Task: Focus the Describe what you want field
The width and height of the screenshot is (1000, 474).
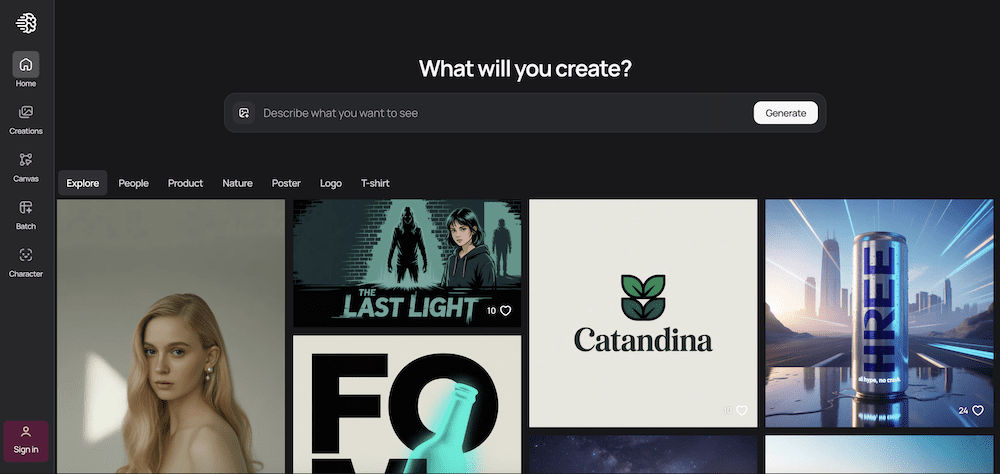Action: pos(504,113)
